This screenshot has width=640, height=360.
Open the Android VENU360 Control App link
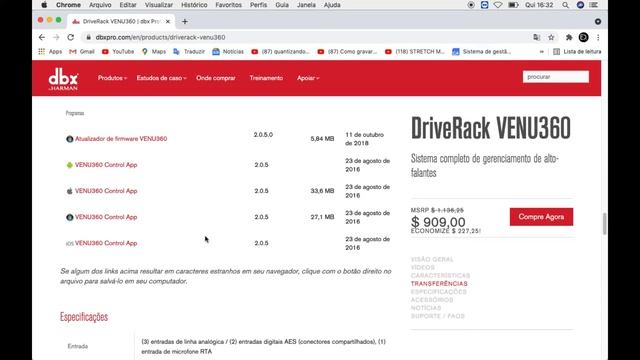106,165
